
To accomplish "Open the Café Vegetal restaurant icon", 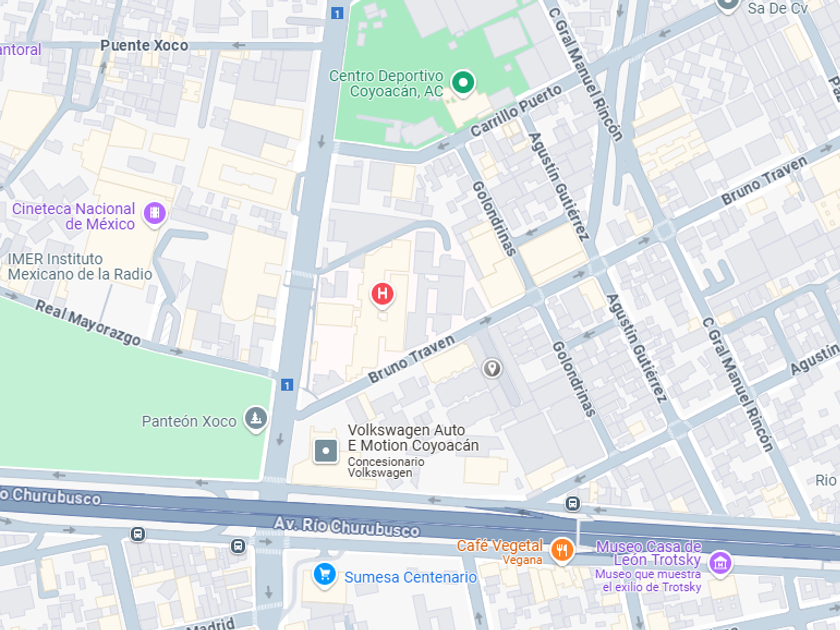I will coord(562,550).
